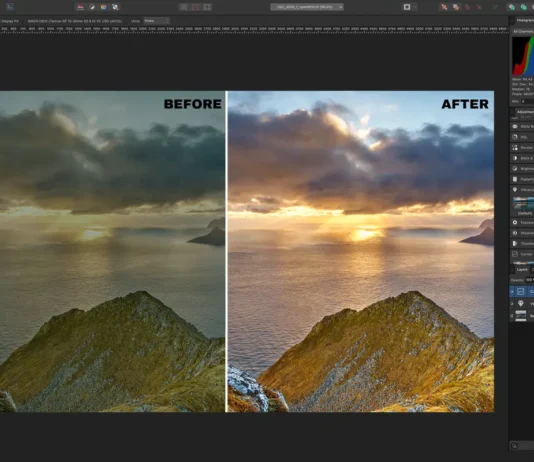Expand the Vibrance adjustment entry
This screenshot has width=534, height=462.
[x=522, y=190]
